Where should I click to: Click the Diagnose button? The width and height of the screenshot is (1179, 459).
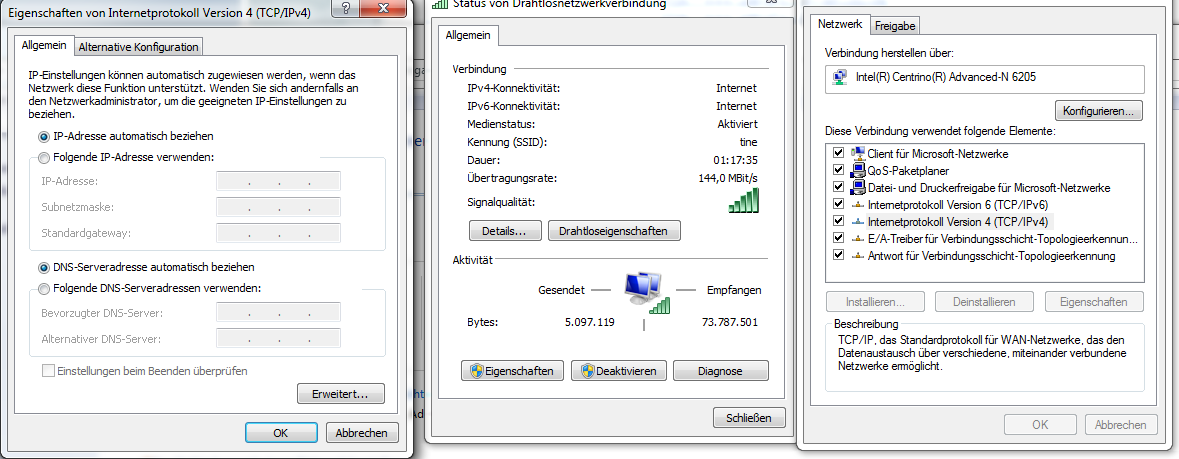click(x=720, y=371)
